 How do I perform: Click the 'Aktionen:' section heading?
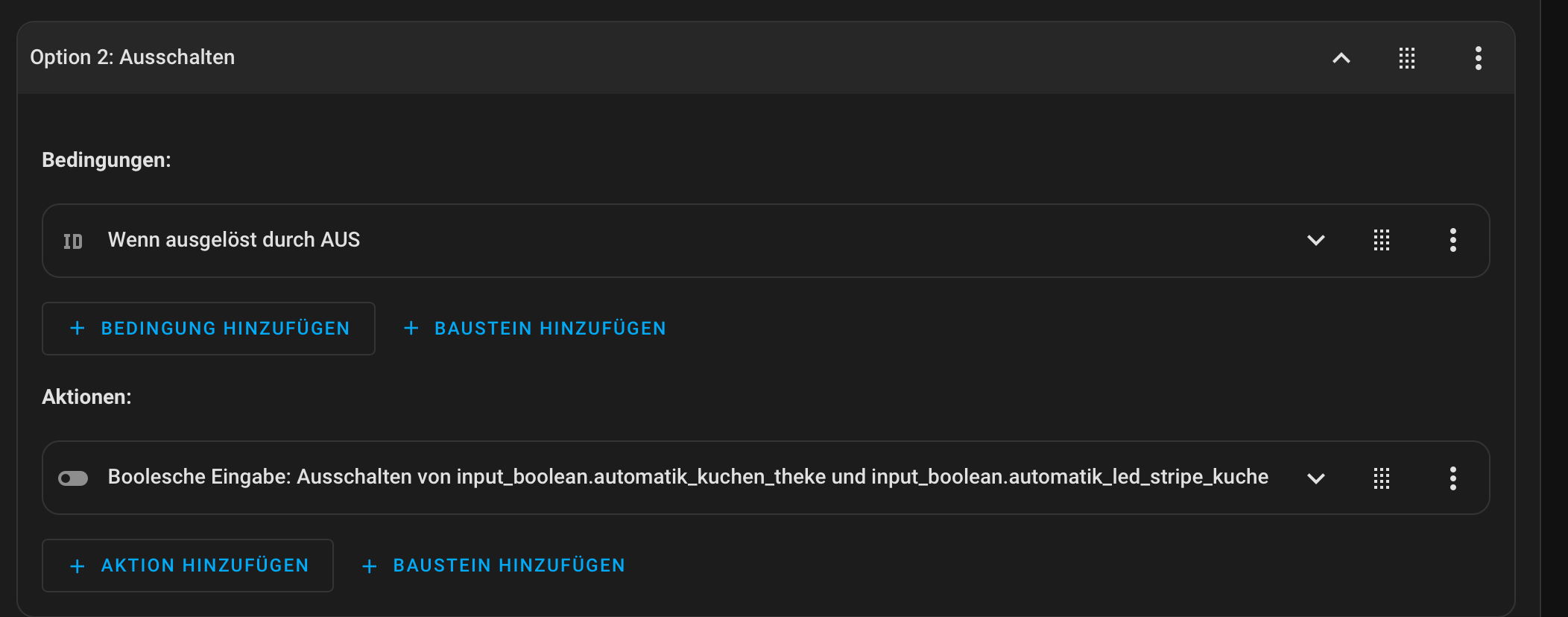tap(86, 397)
